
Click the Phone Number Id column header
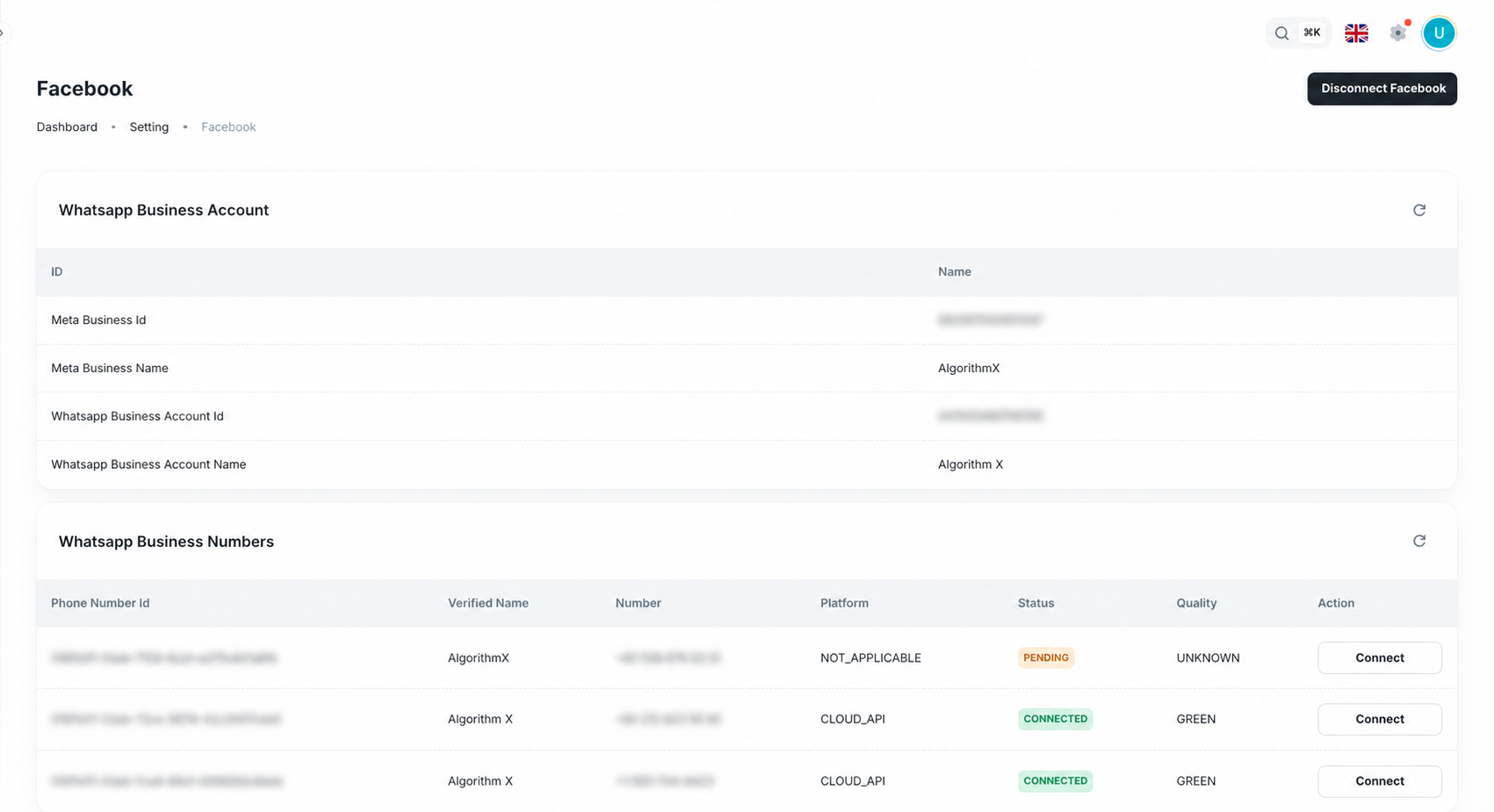100,603
